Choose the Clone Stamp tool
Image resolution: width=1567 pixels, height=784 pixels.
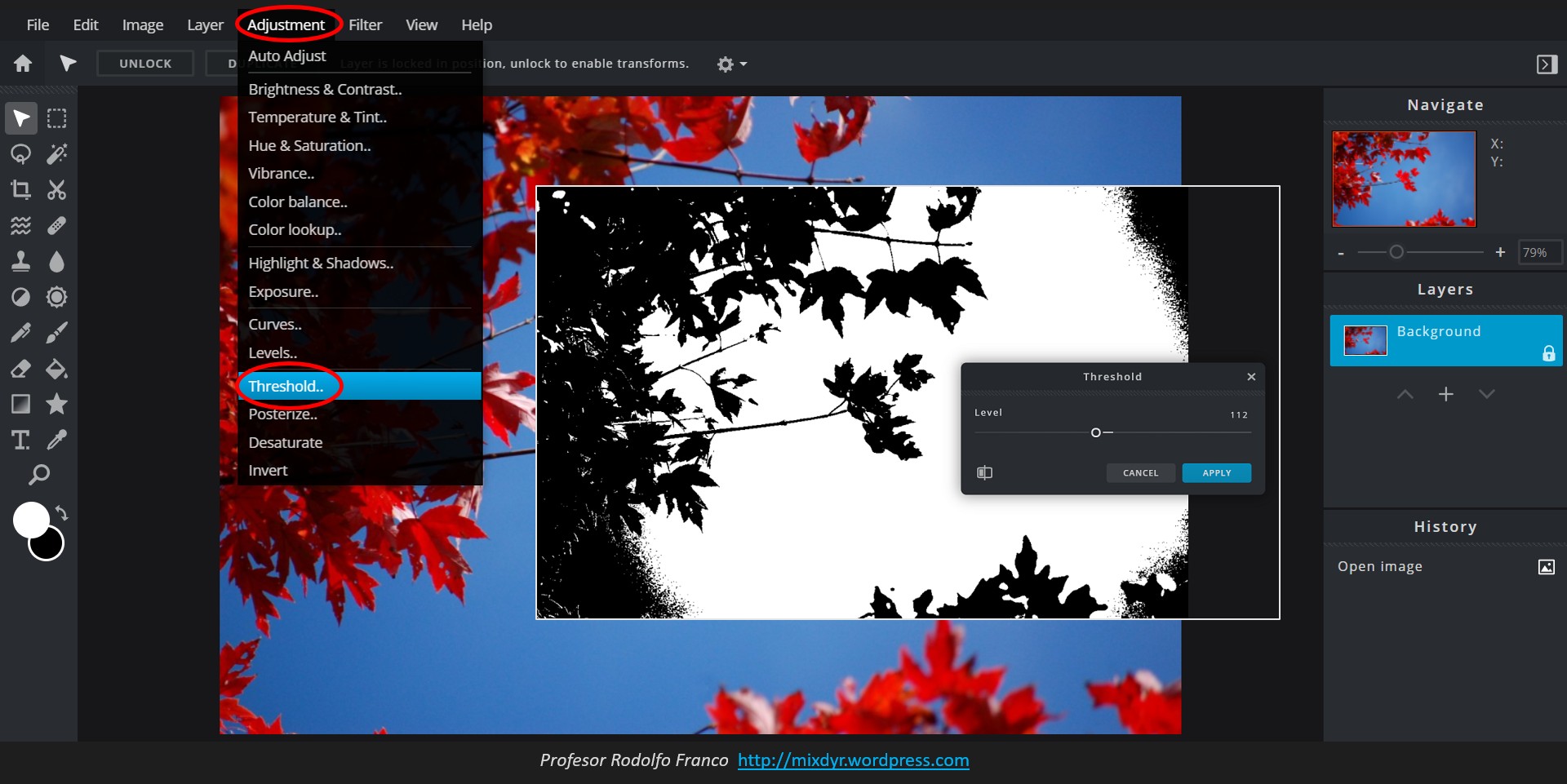20,261
